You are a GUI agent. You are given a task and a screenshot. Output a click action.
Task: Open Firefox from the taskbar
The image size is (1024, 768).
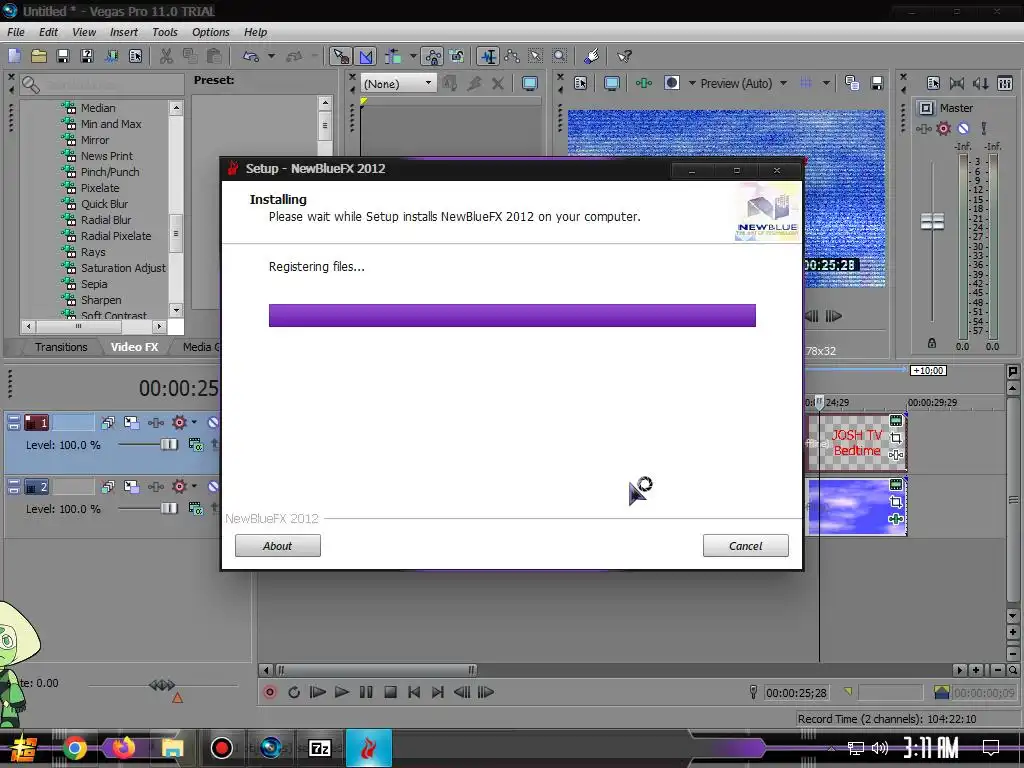(123, 748)
